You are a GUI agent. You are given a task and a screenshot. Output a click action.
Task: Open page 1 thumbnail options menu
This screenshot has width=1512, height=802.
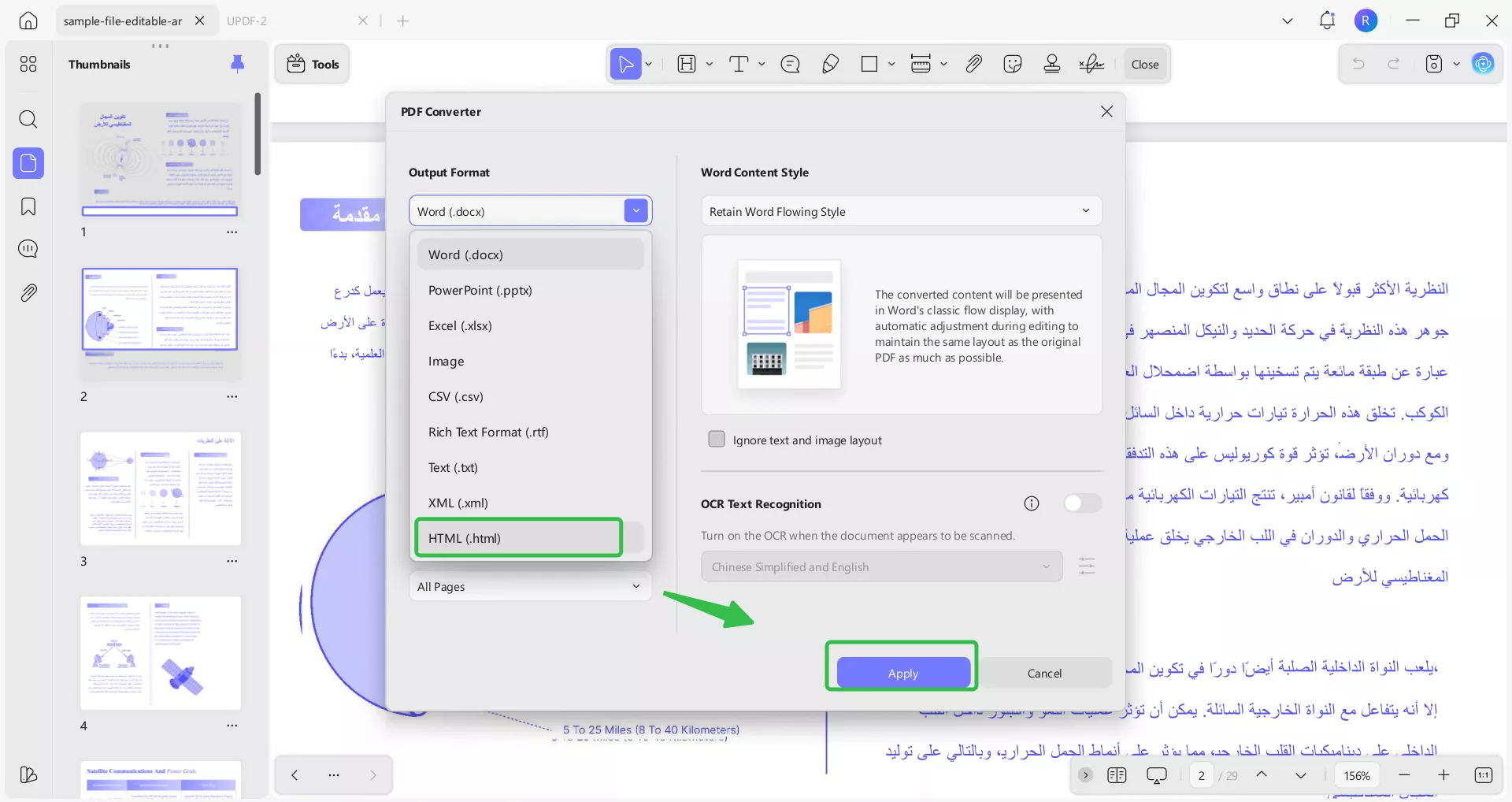pos(232,232)
